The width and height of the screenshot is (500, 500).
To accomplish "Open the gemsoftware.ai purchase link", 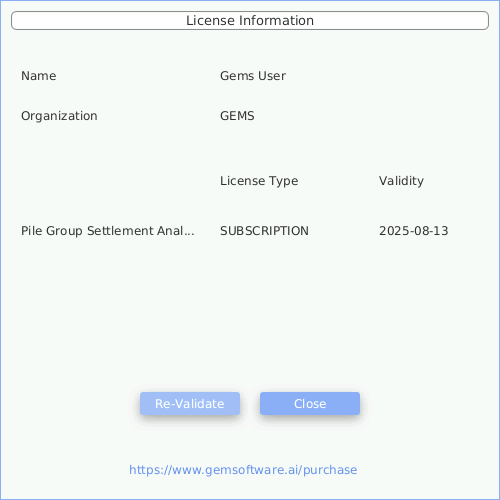I will [243, 470].
